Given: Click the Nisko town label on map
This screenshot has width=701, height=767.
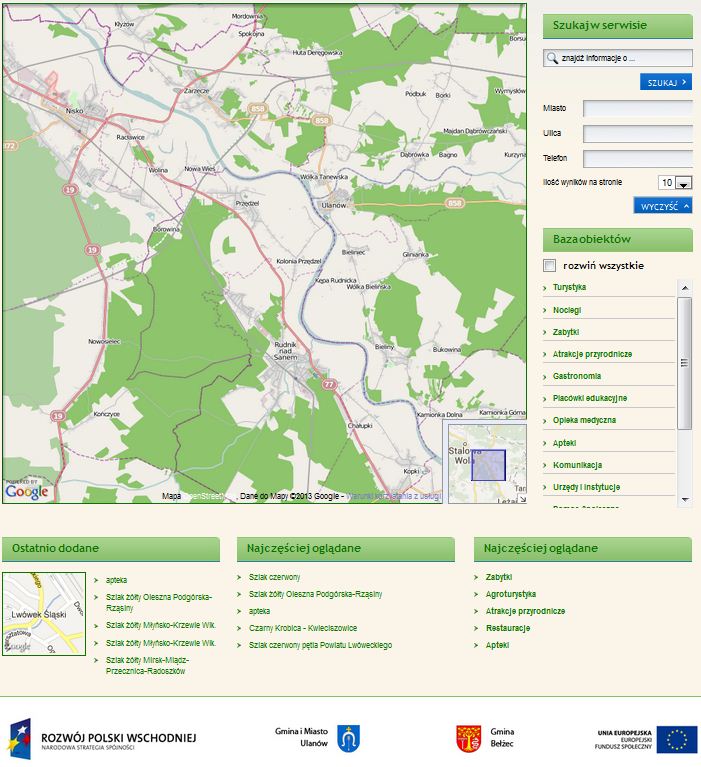Looking at the screenshot, I should point(74,111).
